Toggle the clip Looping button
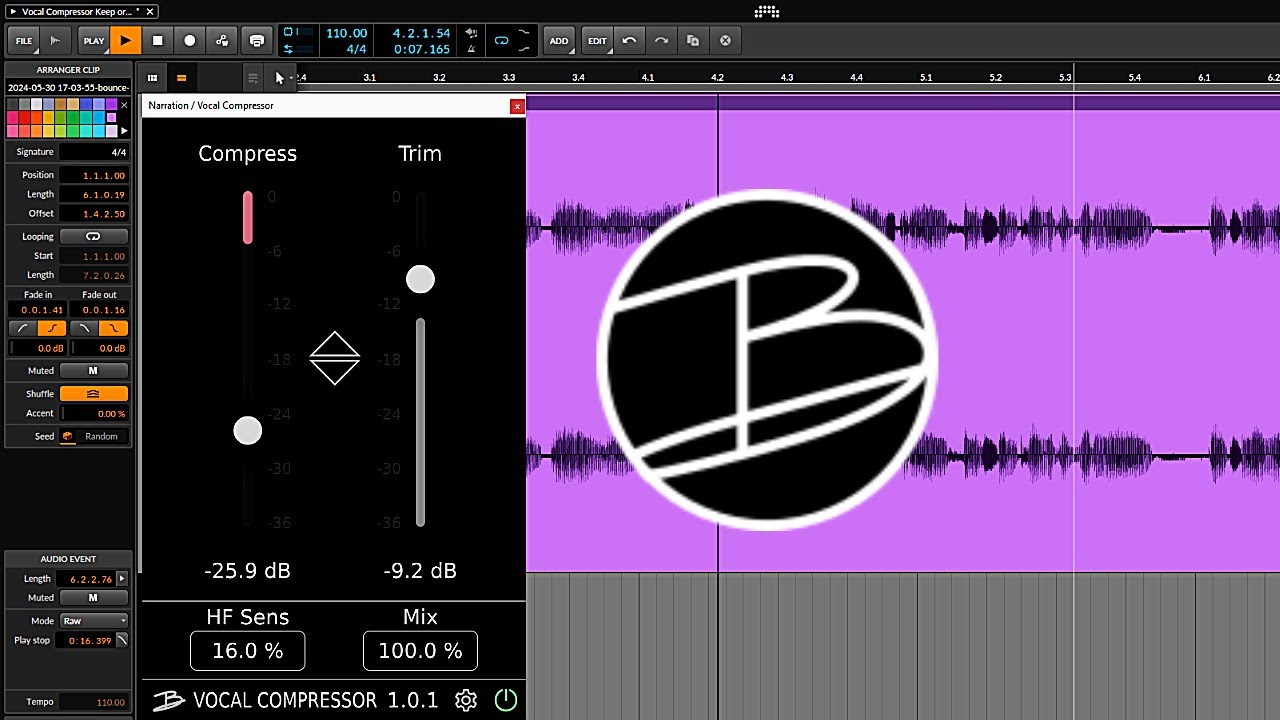 (x=94, y=237)
